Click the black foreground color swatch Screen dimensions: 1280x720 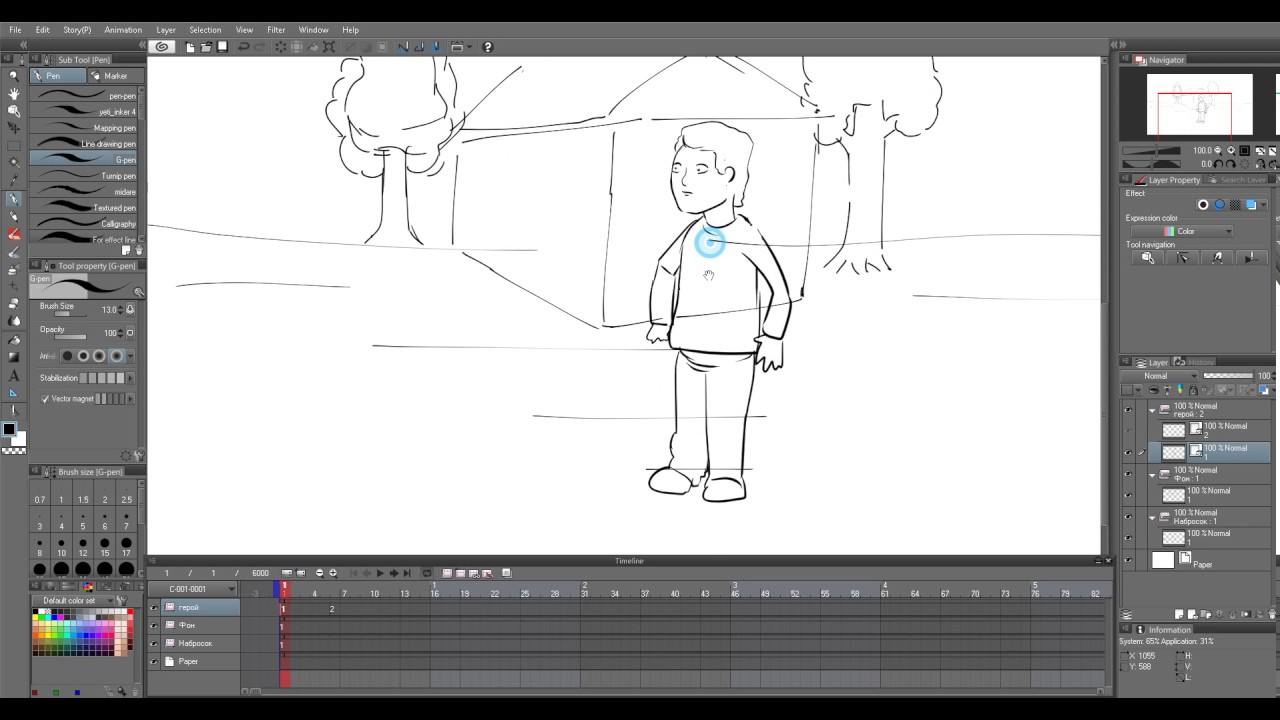click(x=9, y=429)
